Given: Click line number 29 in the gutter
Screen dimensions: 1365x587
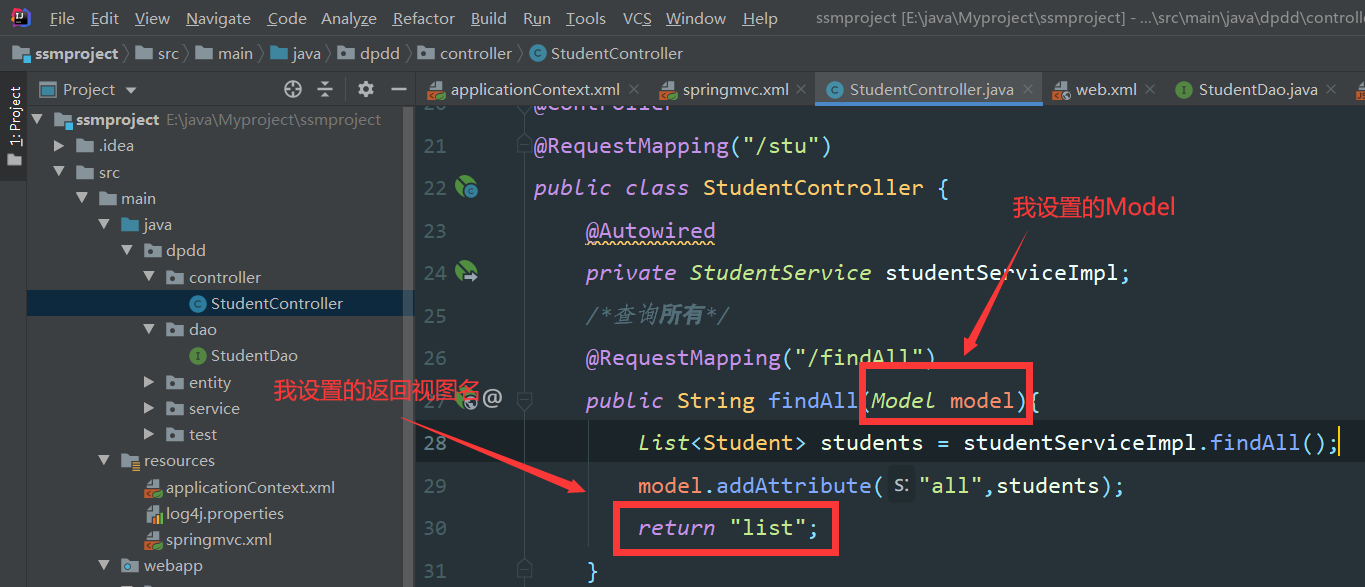Looking at the screenshot, I should coord(434,486).
